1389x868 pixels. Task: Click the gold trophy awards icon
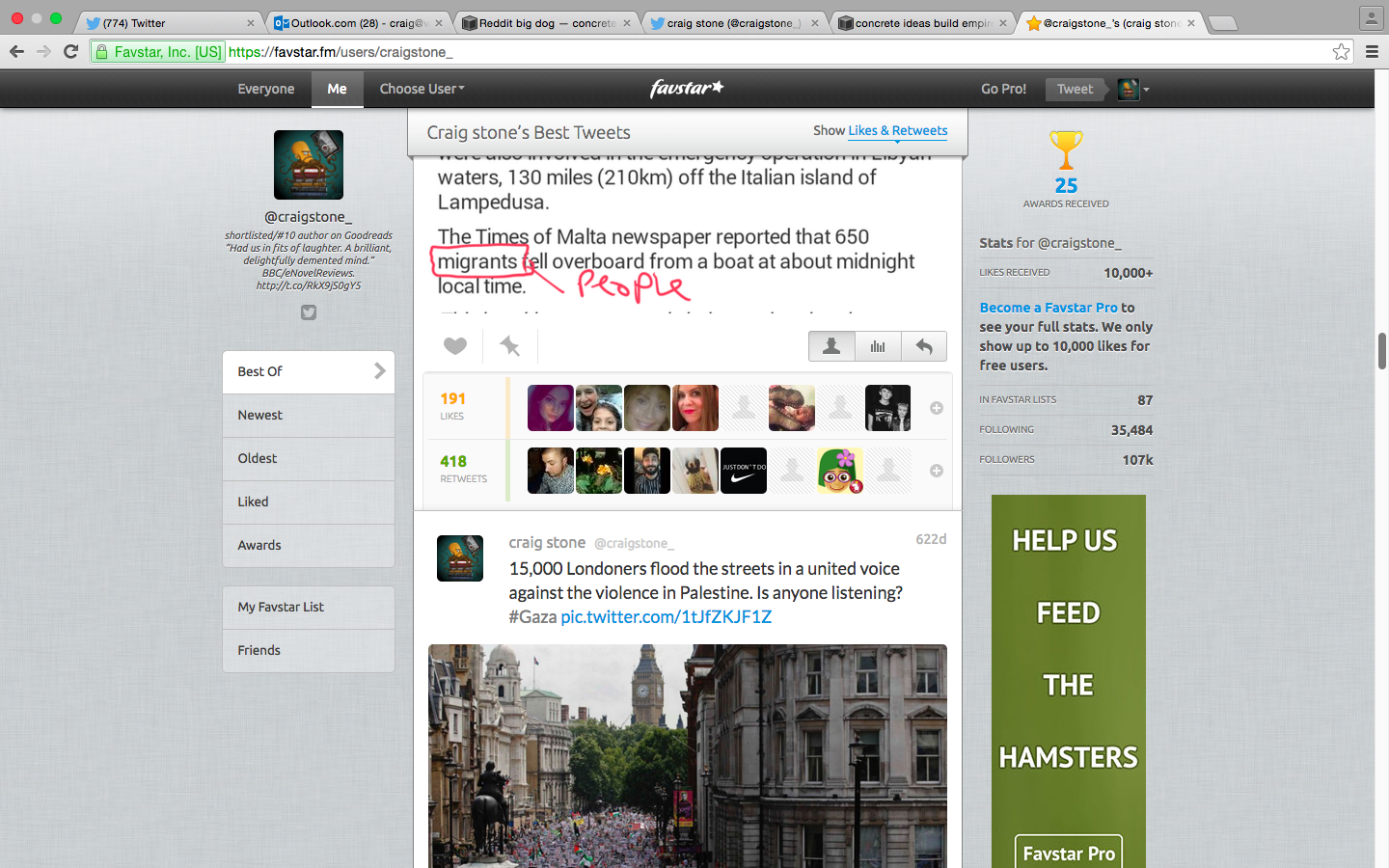pyautogui.click(x=1066, y=150)
